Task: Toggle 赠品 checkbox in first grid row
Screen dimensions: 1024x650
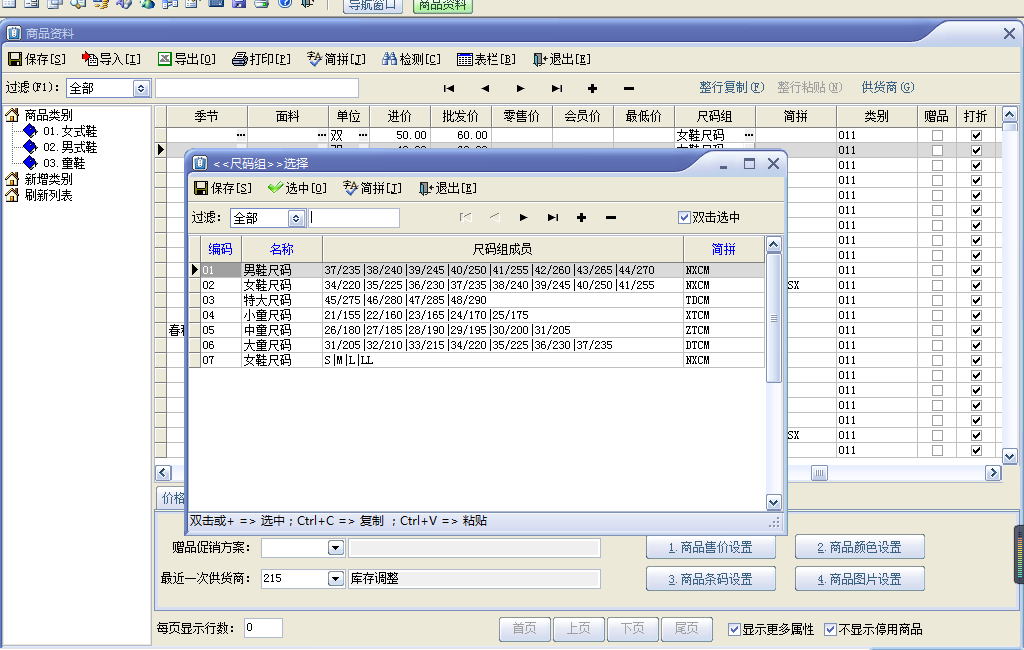Action: pyautogui.click(x=937, y=135)
